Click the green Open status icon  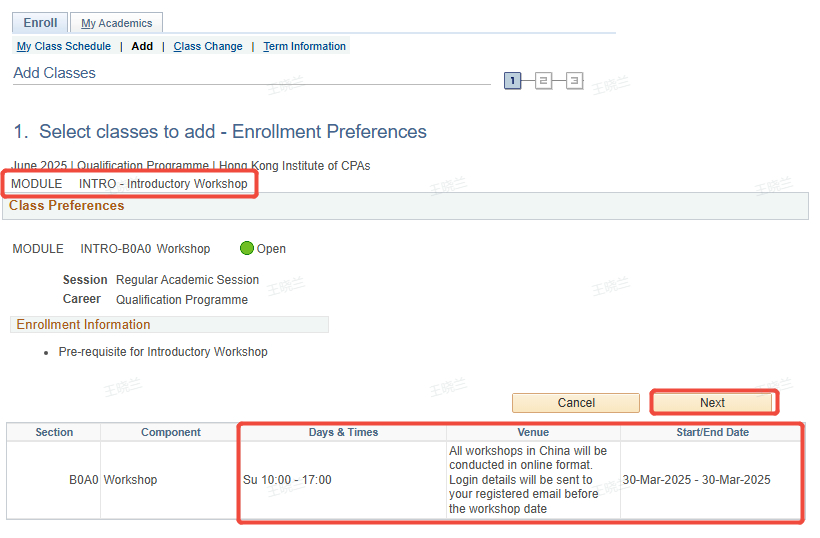pyautogui.click(x=247, y=249)
